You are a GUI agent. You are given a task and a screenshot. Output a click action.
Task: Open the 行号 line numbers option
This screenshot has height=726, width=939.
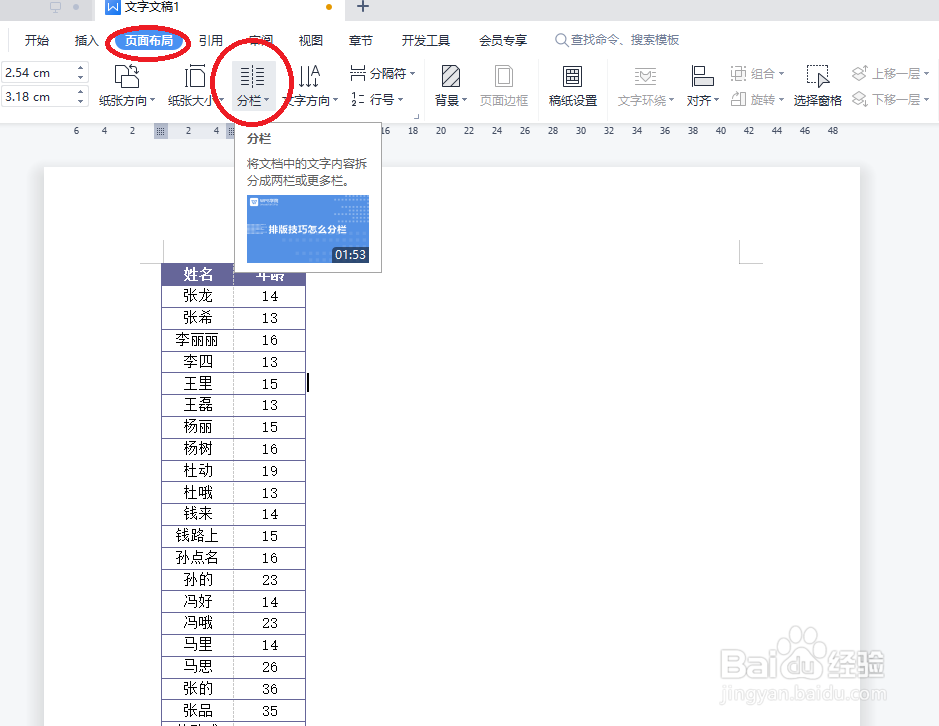click(377, 99)
